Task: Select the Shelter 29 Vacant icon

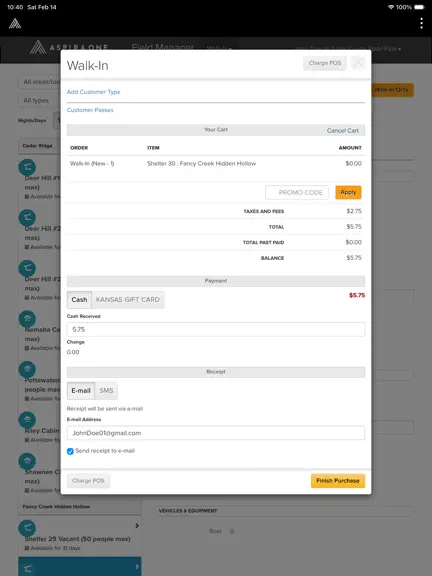Action: pos(27,528)
